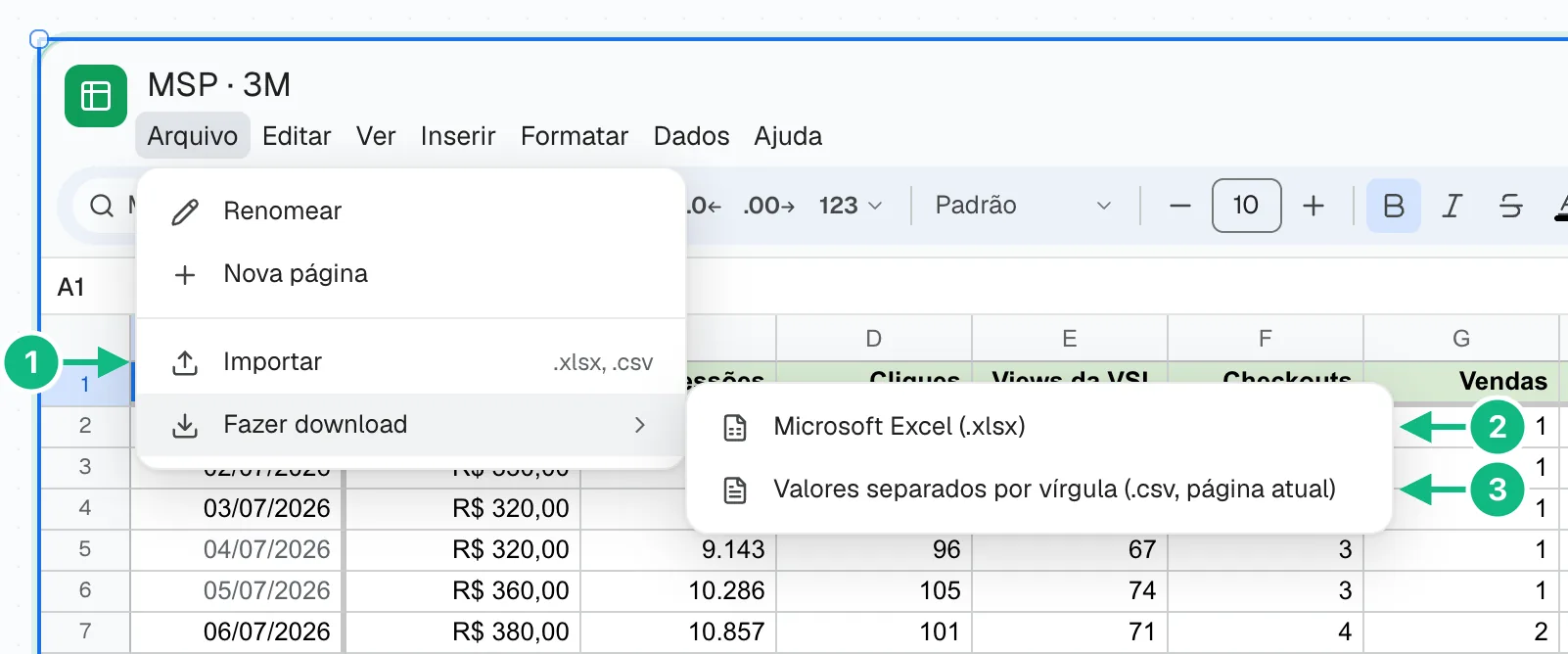Image resolution: width=1568 pixels, height=654 pixels.
Task: Select column E header
Action: [1069, 339]
